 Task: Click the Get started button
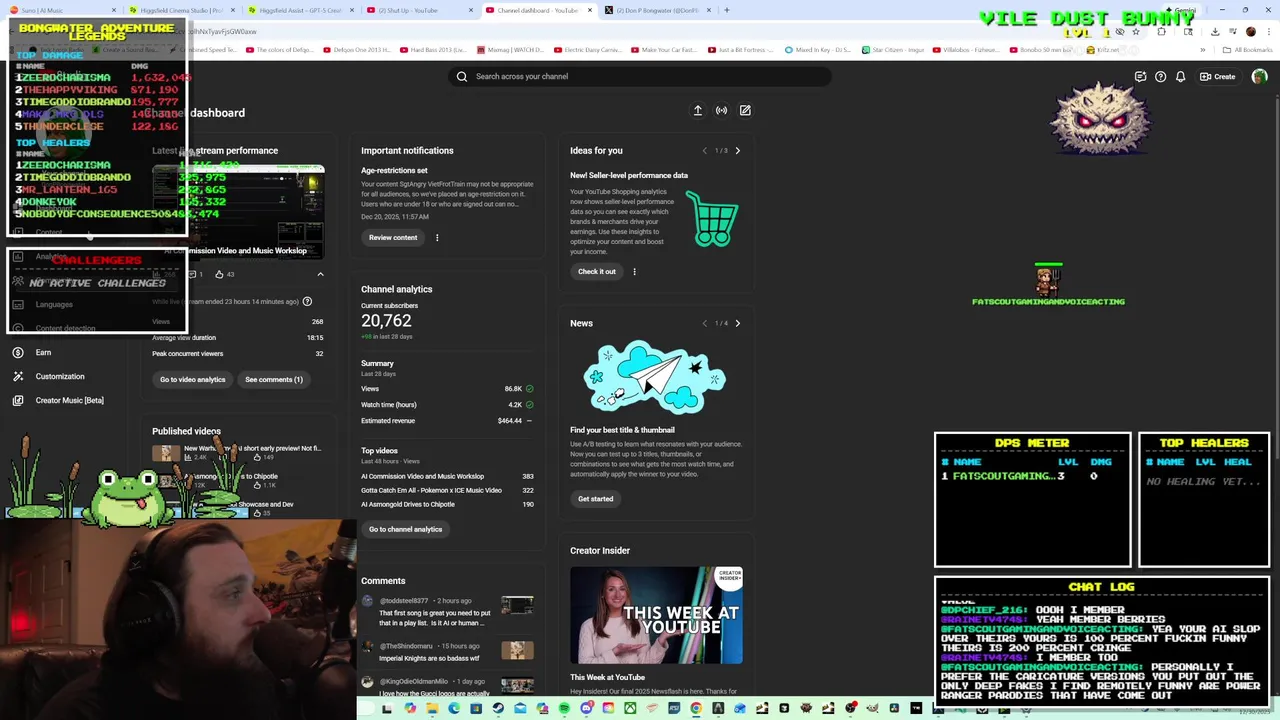595,499
